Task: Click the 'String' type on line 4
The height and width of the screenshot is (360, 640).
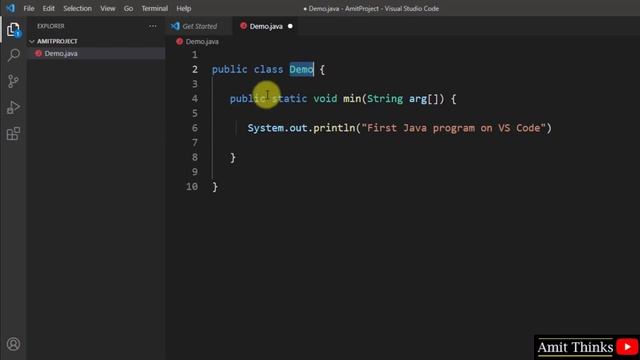Action: [385, 99]
